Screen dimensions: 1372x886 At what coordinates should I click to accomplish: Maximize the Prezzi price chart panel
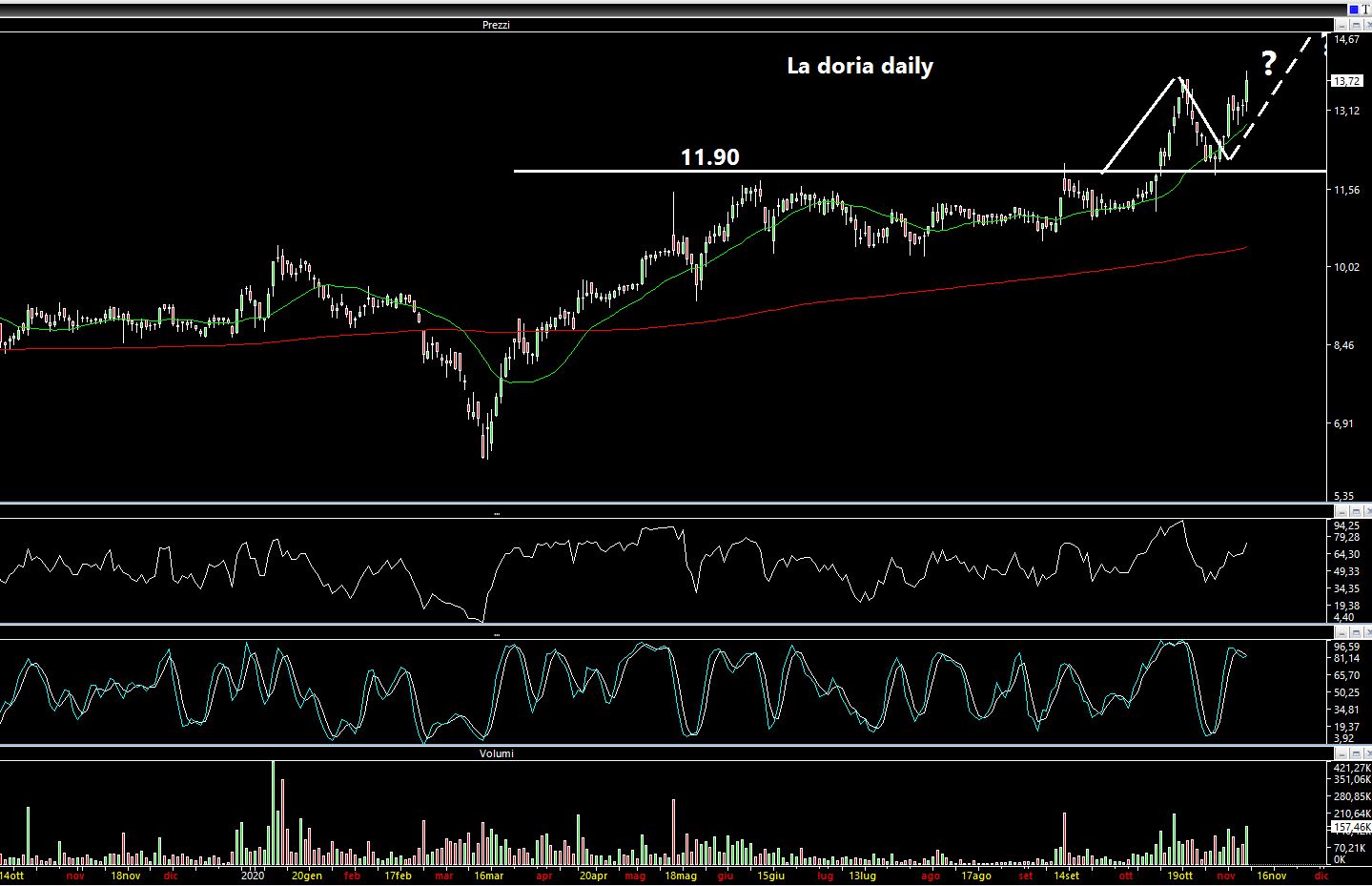click(1354, 25)
